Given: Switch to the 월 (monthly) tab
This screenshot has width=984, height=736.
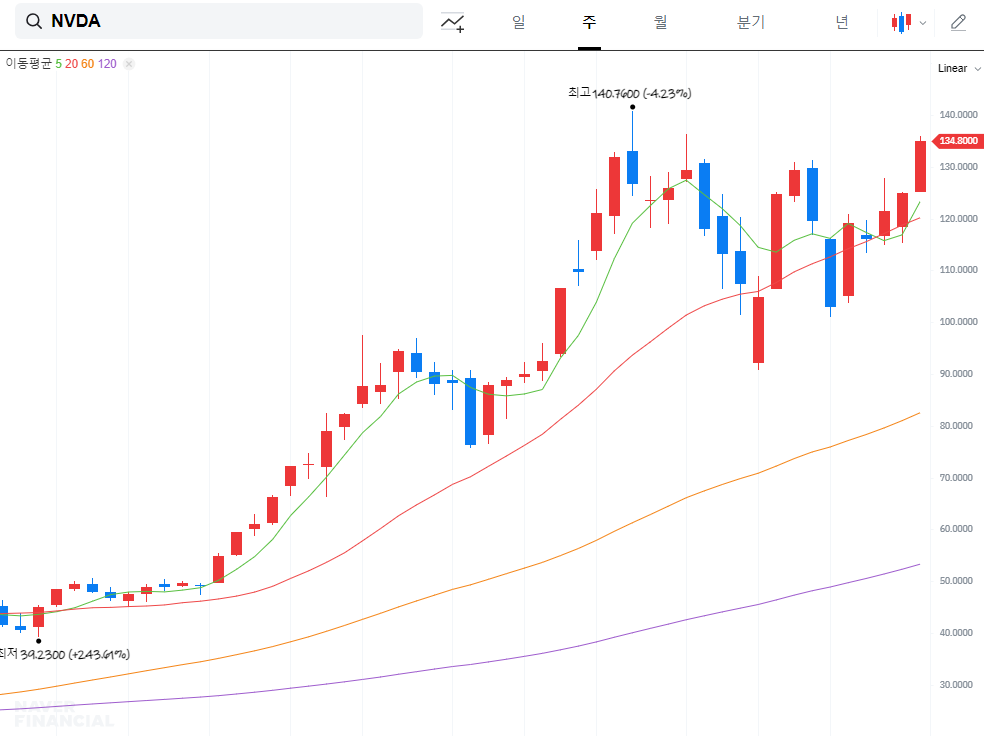Looking at the screenshot, I should pos(660,22).
